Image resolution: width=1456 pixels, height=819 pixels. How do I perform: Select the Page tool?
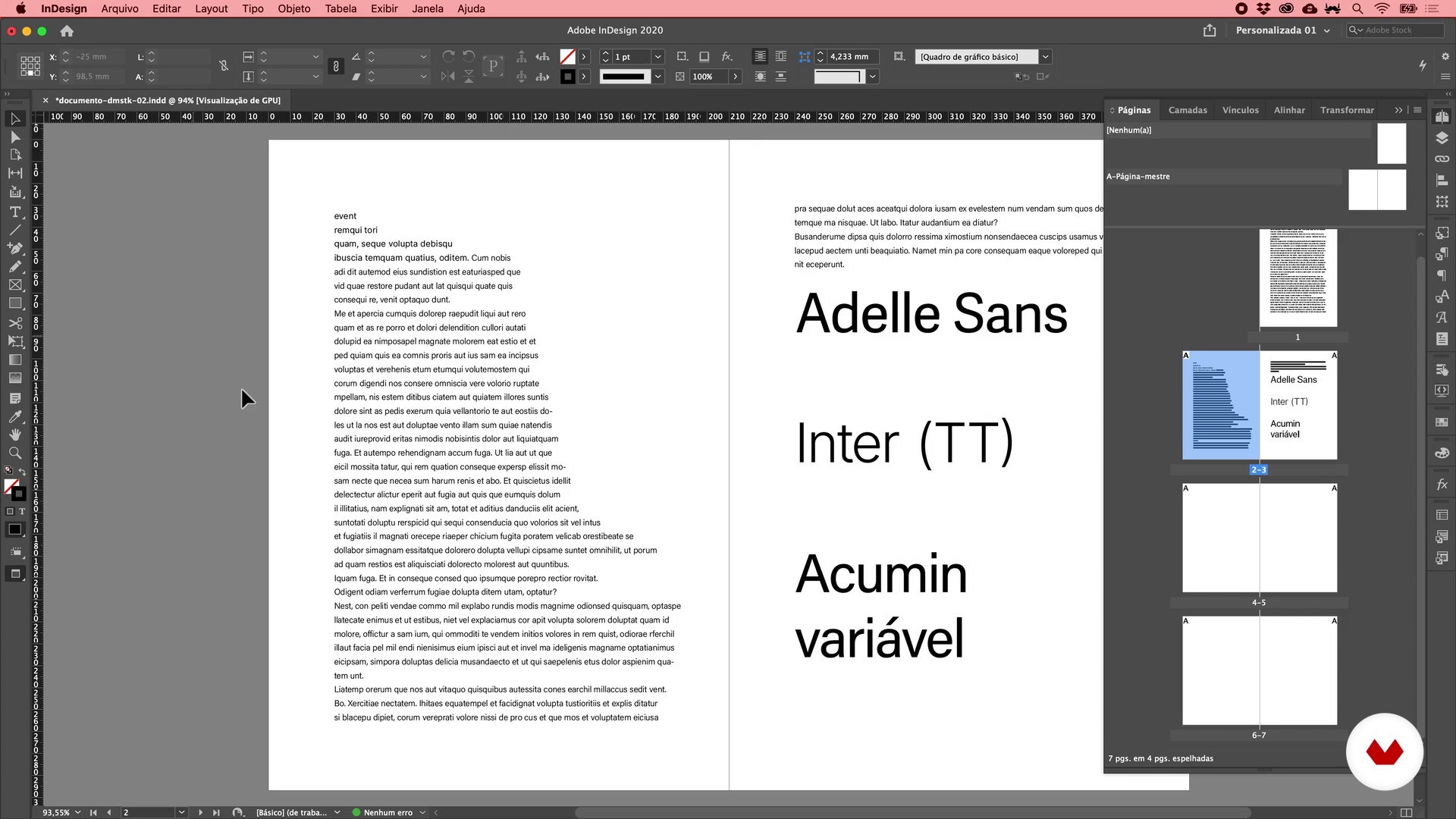pyautogui.click(x=15, y=155)
